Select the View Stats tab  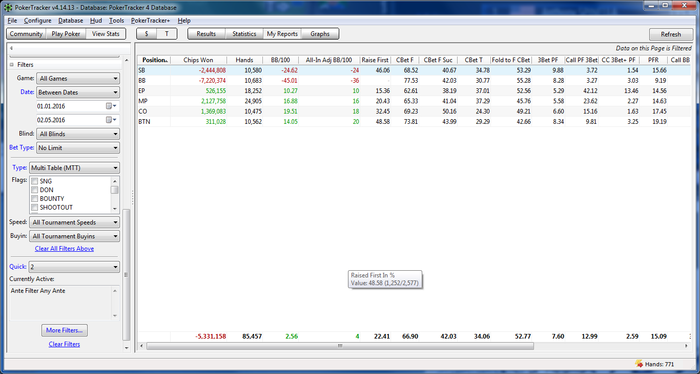pyautogui.click(x=106, y=34)
